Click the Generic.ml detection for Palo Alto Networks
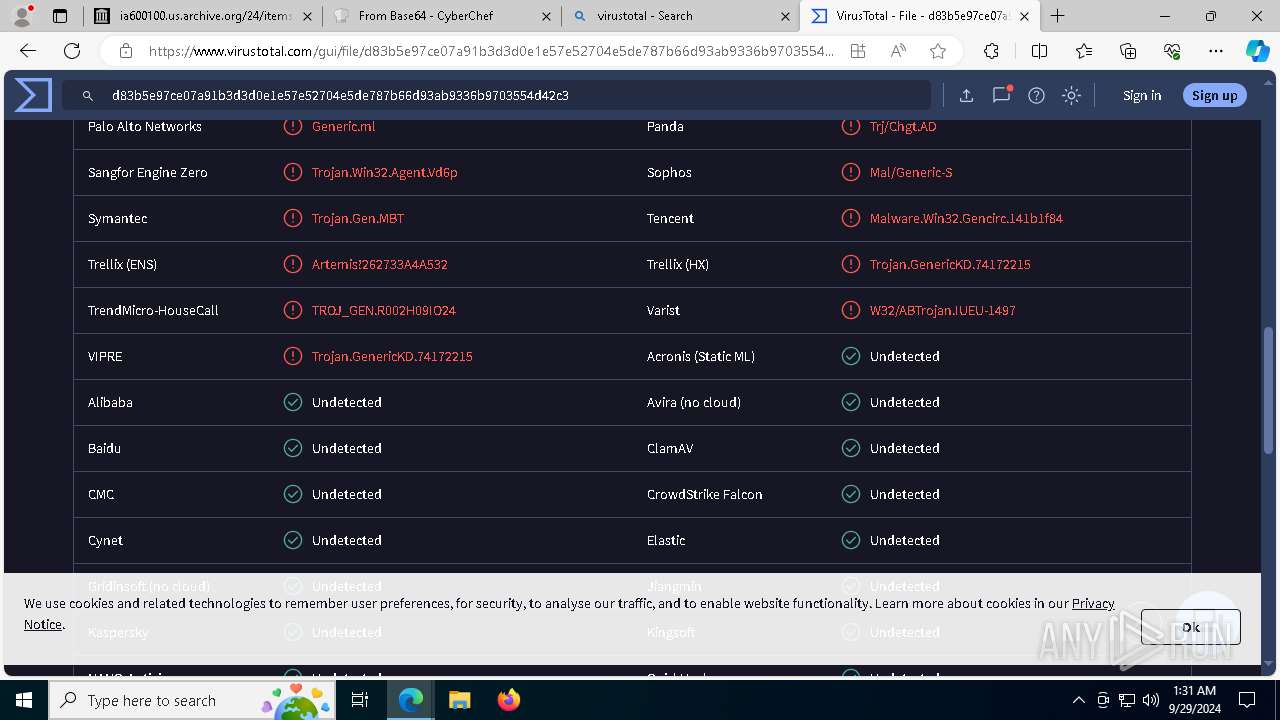Viewport: 1280px width, 720px height. click(343, 126)
